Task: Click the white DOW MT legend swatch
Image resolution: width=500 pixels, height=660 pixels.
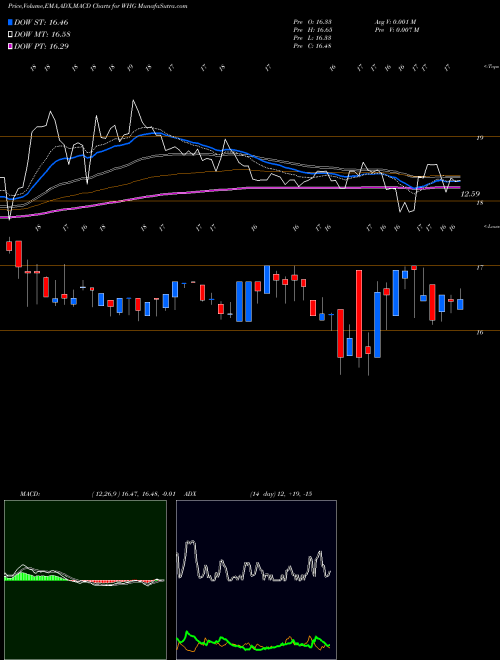Action: [10, 34]
